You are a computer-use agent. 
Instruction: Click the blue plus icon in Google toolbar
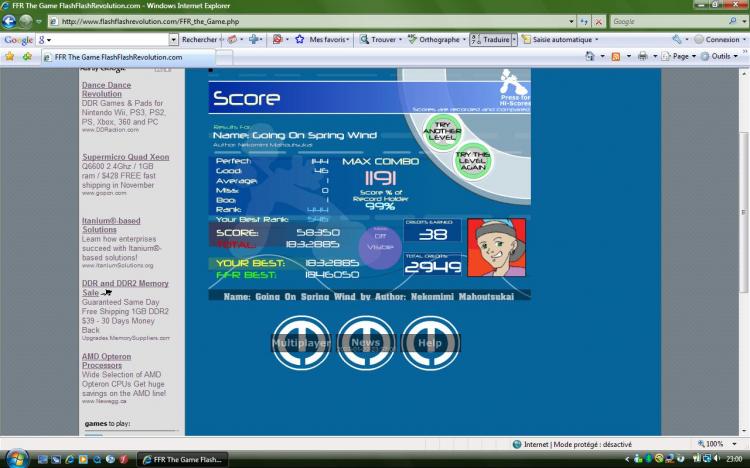pyautogui.click(x=254, y=40)
